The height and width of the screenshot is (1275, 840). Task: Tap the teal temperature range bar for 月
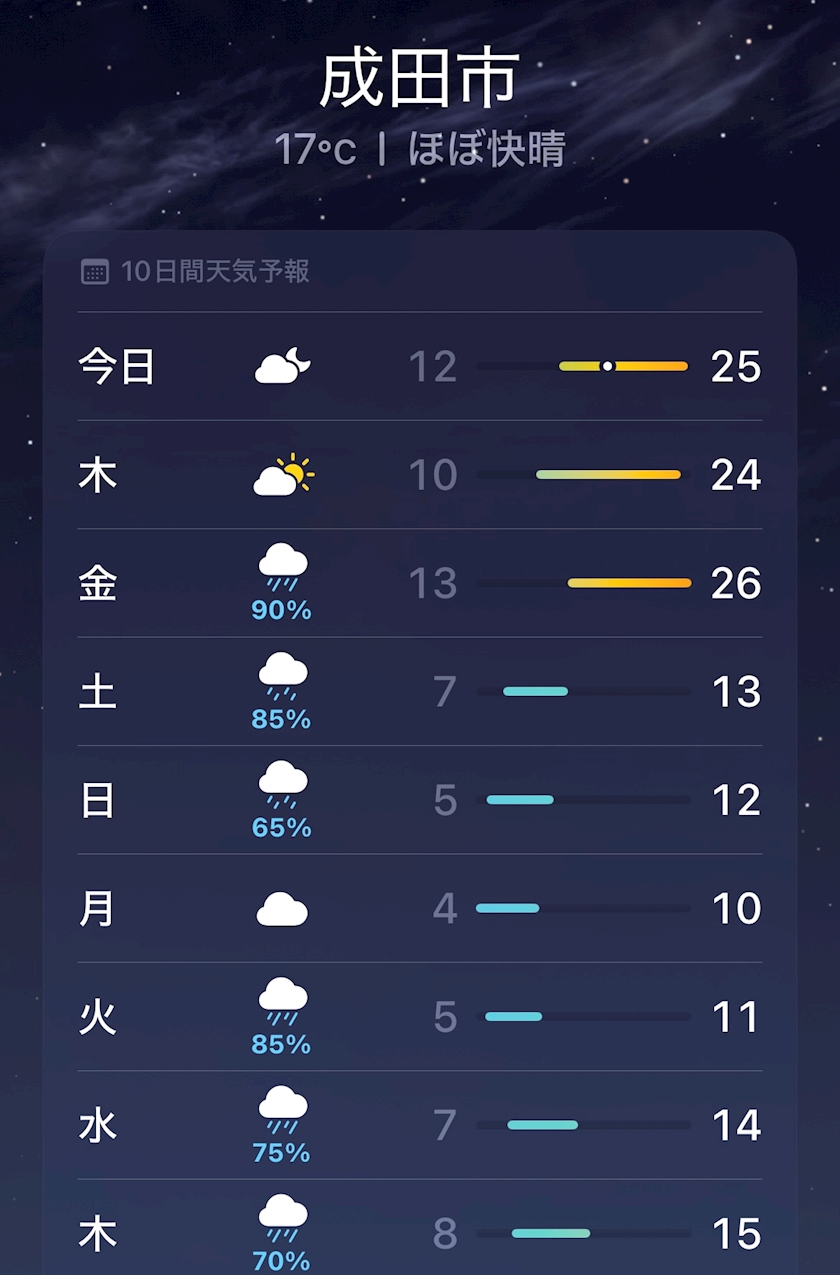(508, 908)
